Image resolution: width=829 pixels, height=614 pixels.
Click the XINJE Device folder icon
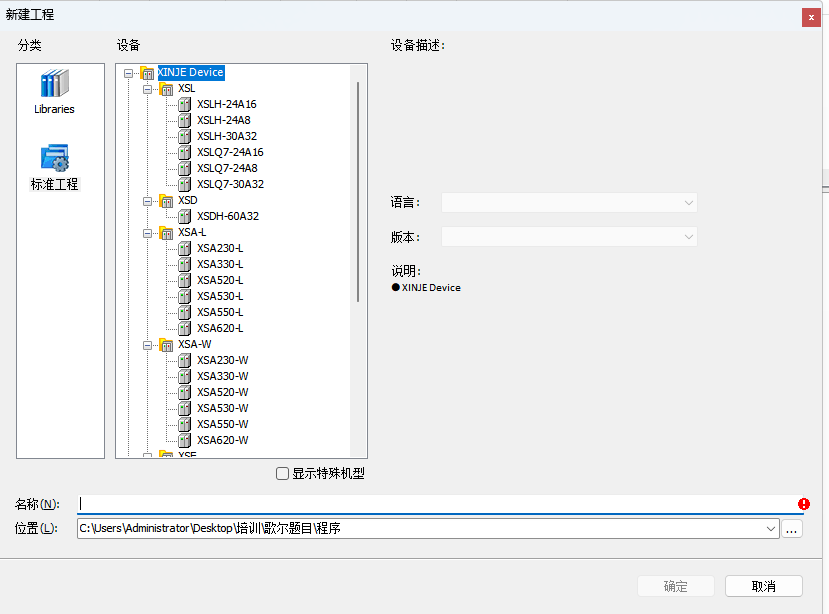tap(148, 73)
